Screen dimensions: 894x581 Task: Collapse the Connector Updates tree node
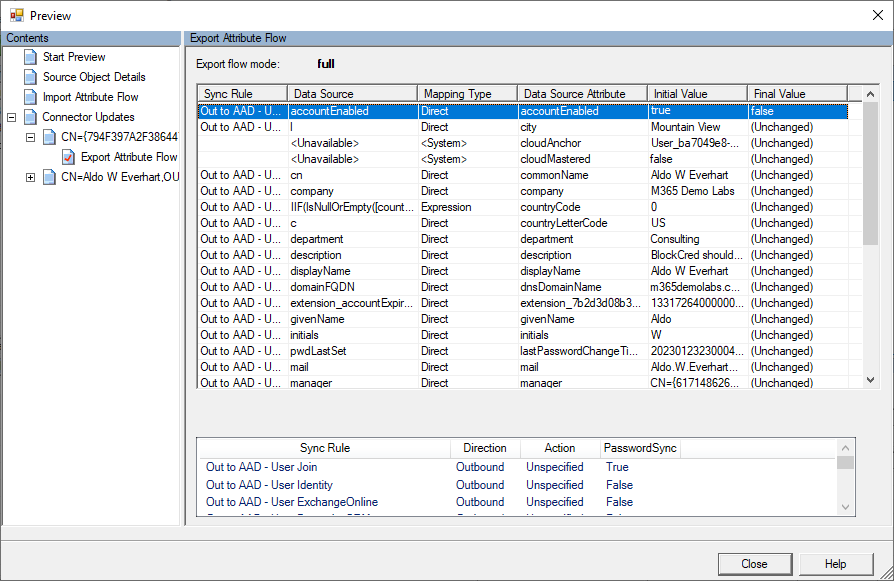point(11,117)
